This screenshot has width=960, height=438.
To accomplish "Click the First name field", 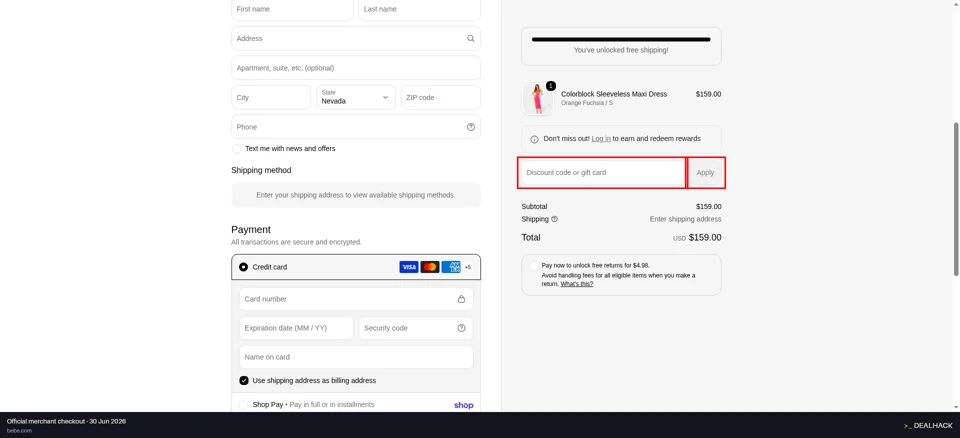I will (x=292, y=9).
